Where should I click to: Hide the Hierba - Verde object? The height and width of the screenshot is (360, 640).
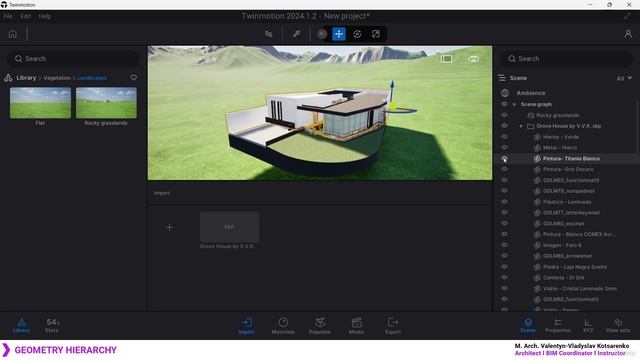point(504,137)
